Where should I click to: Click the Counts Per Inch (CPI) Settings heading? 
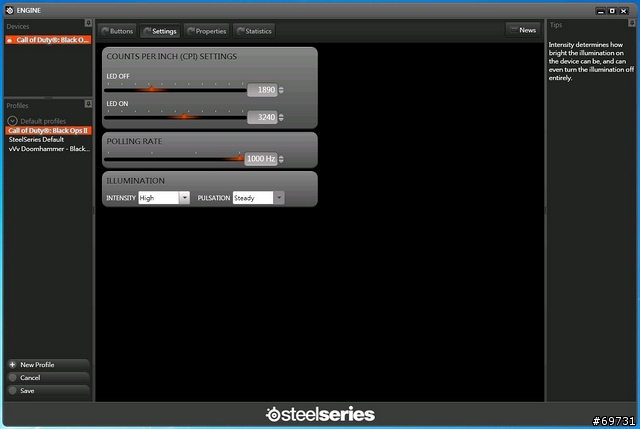171,56
